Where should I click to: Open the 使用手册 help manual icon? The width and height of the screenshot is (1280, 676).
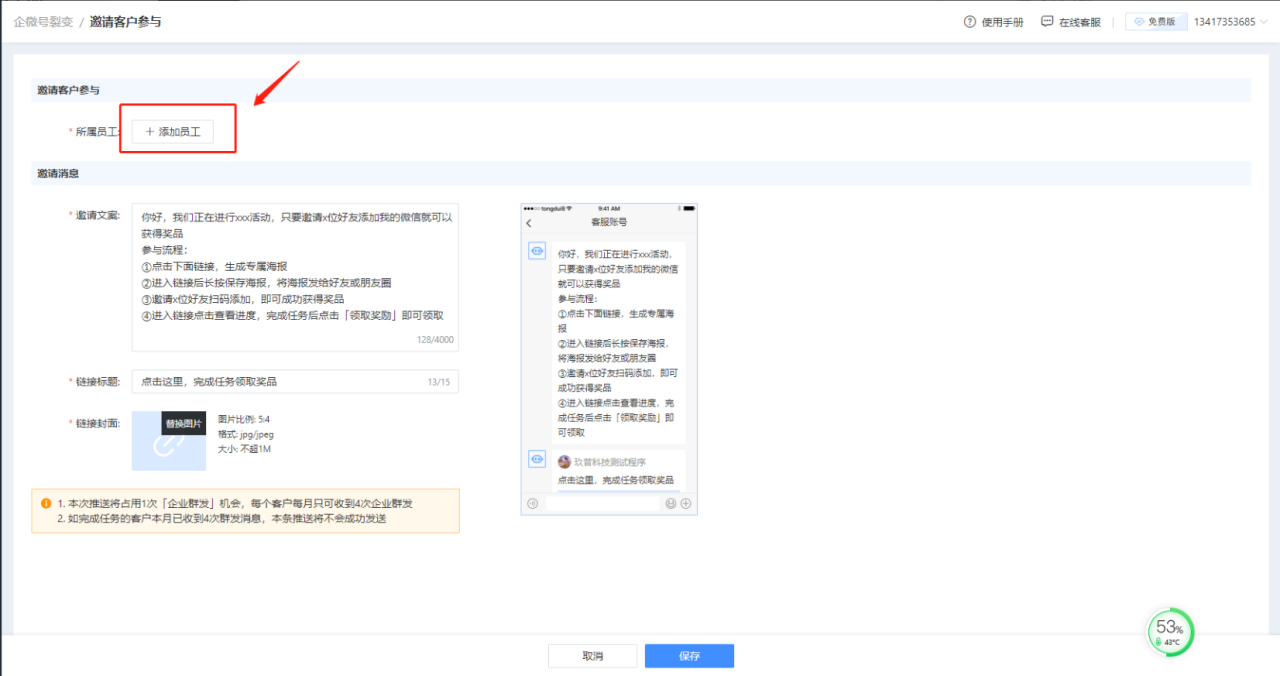[968, 21]
